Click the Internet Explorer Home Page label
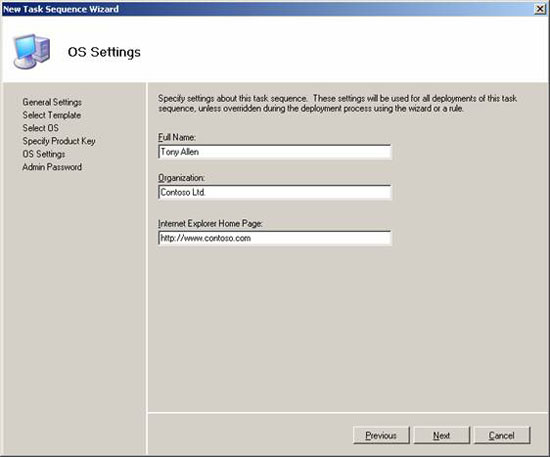 coord(210,223)
